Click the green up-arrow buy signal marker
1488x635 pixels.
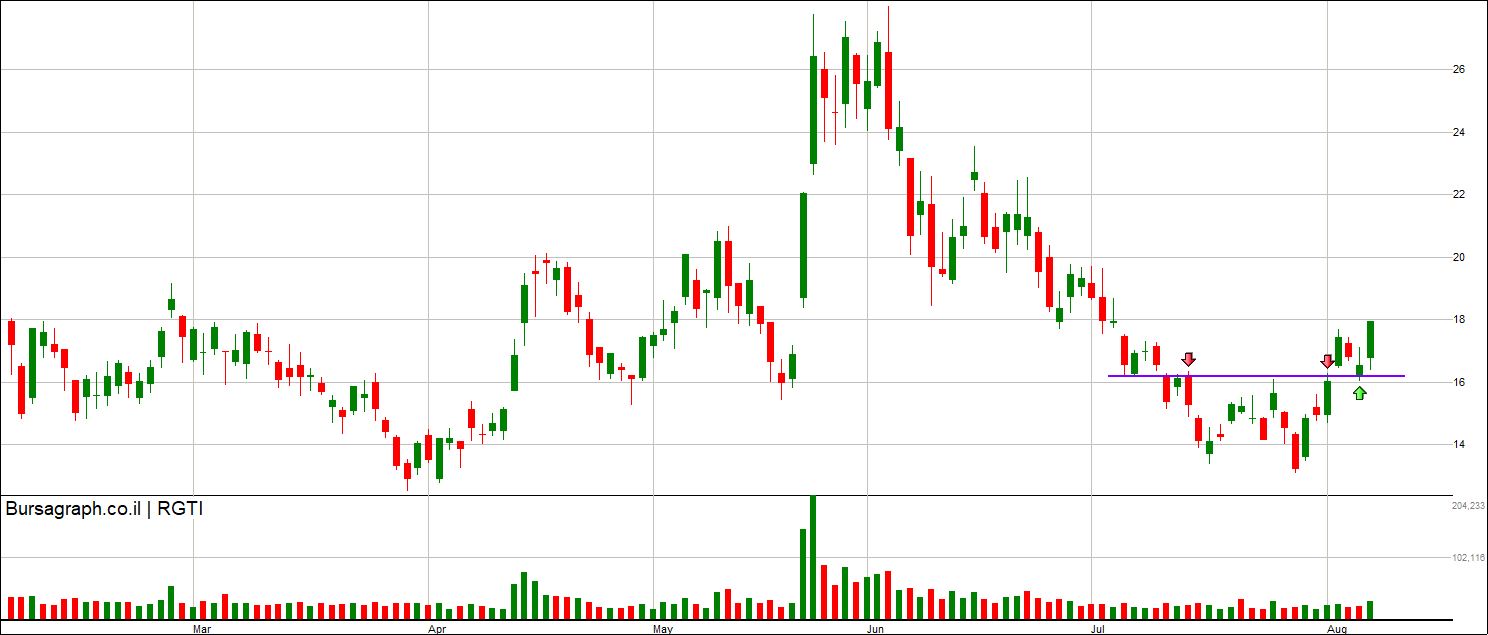pyautogui.click(x=1359, y=393)
